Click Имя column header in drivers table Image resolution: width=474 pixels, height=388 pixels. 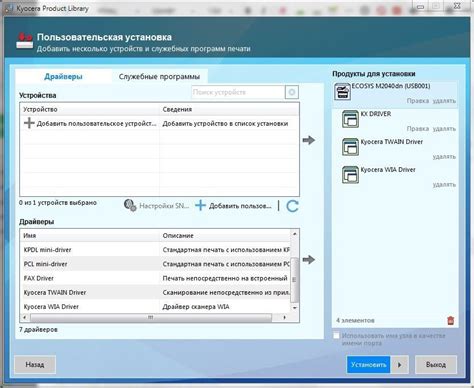click(x=90, y=236)
